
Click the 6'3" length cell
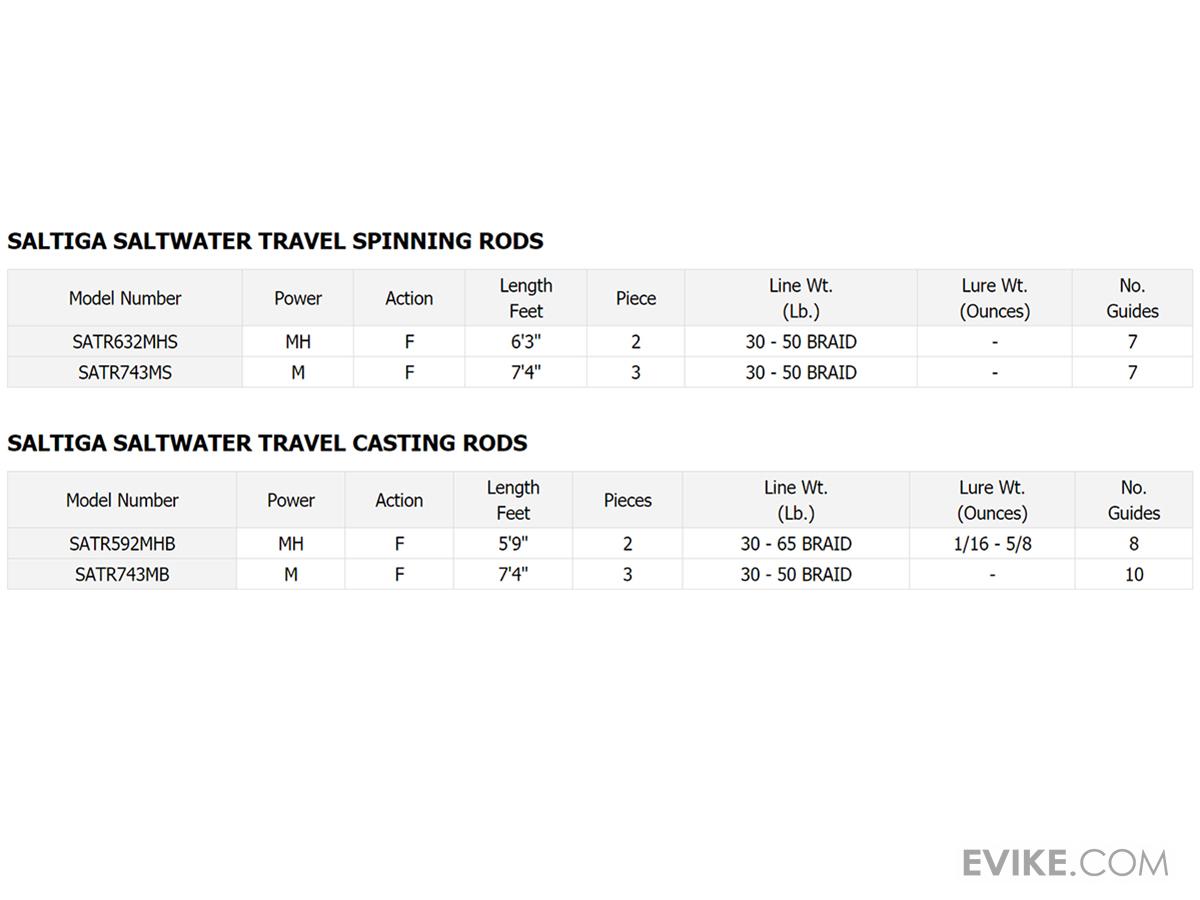click(x=526, y=342)
